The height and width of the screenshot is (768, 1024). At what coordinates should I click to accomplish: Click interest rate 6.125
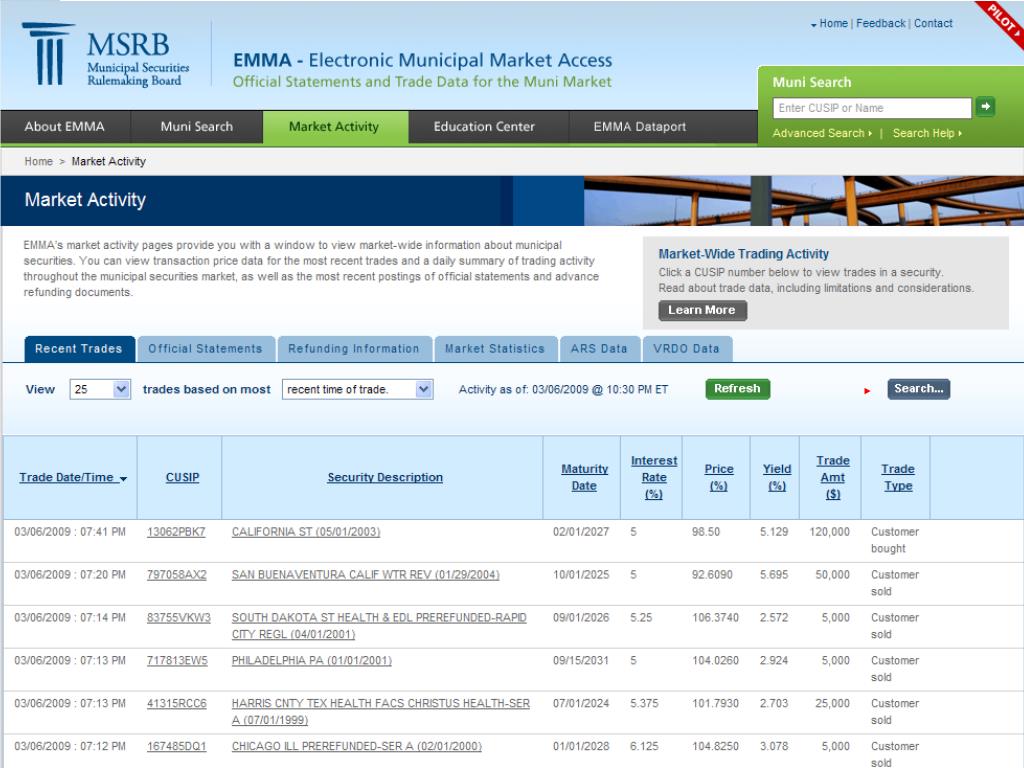click(x=645, y=746)
